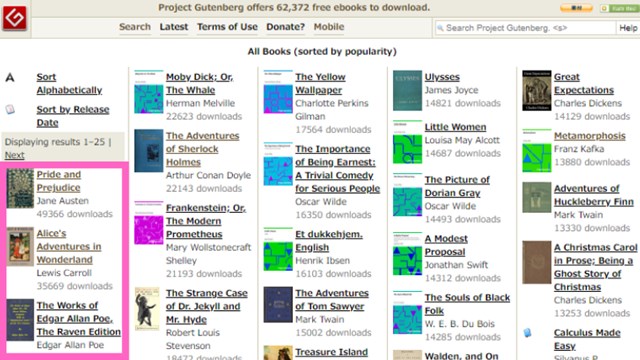Click the Project Gutenberg logo icon
This screenshot has width=640, height=360.
coord(15,18)
